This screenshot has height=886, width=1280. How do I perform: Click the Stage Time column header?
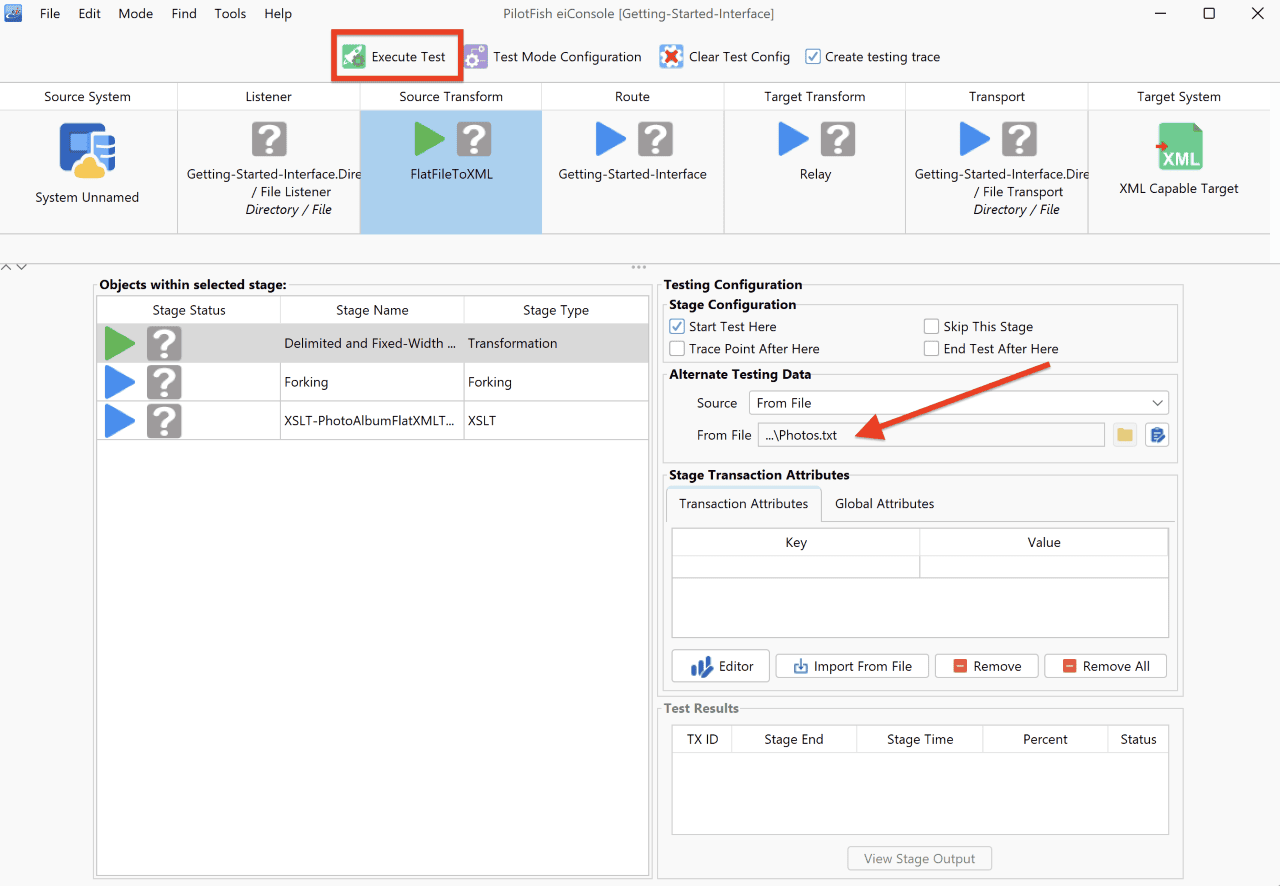click(920, 739)
